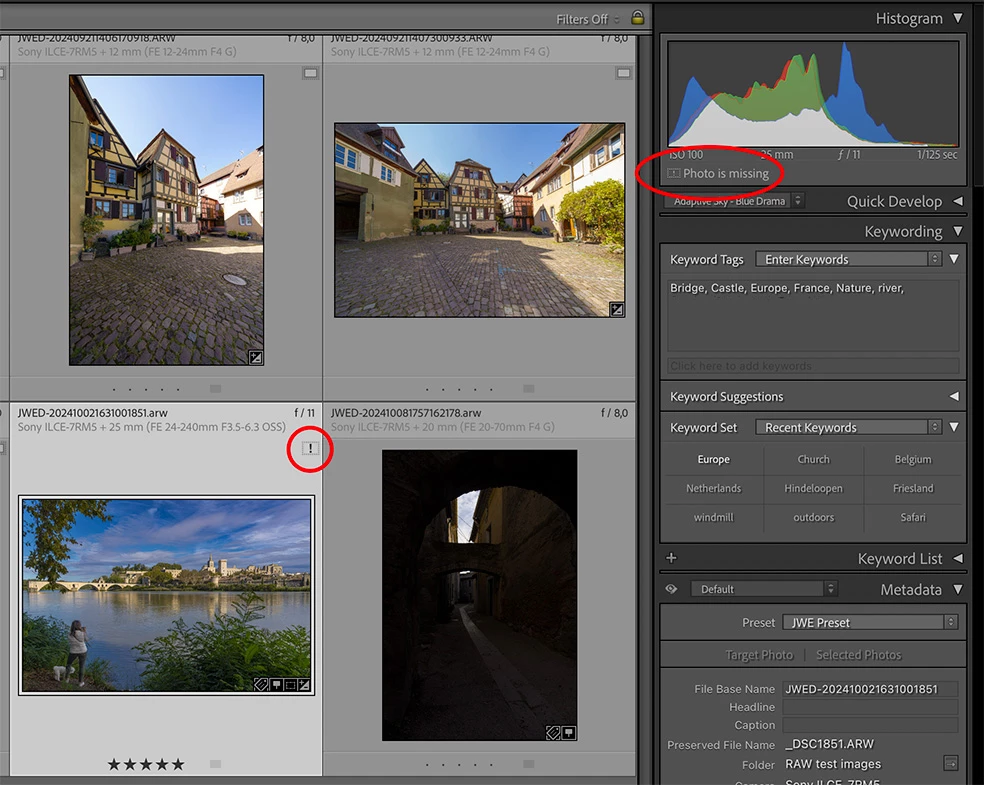This screenshot has height=785, width=984.
Task: Add the Church keyword from the set
Action: pyautogui.click(x=813, y=459)
